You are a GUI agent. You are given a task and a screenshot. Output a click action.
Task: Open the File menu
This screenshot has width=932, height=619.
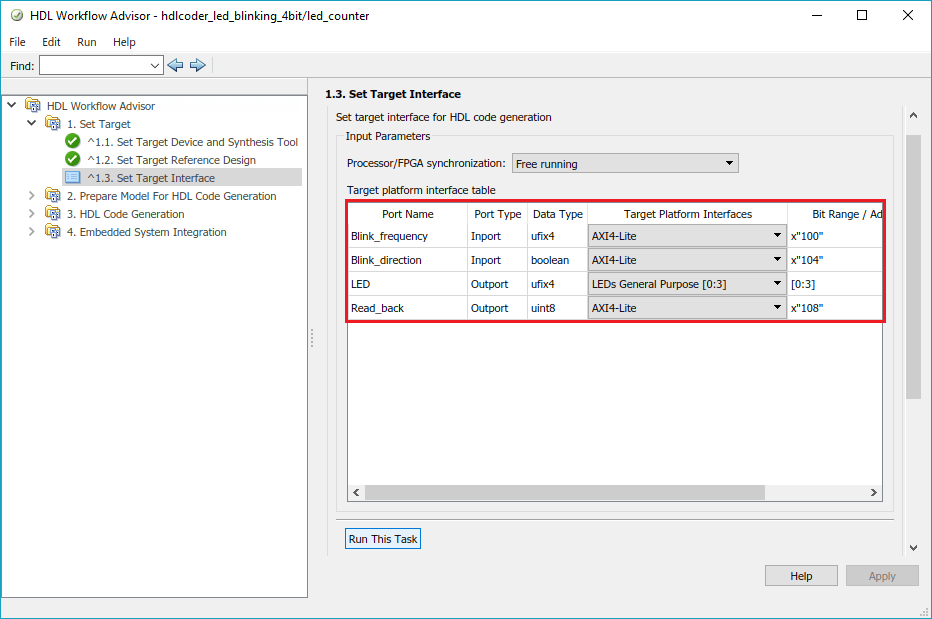point(18,42)
